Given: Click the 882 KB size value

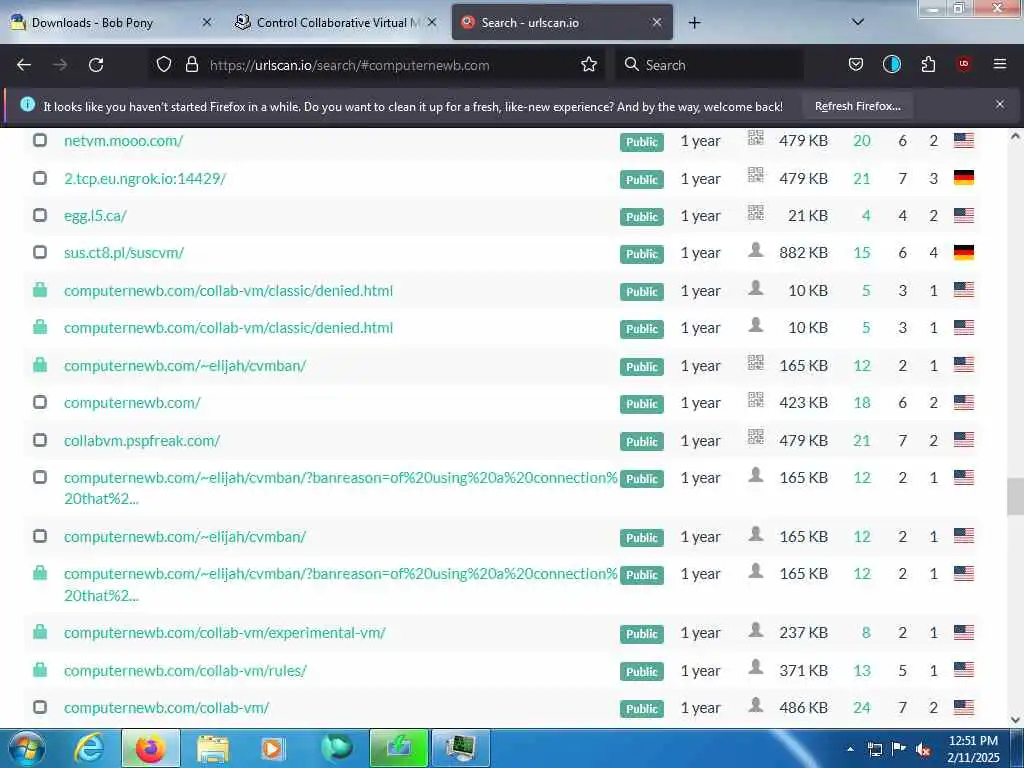Looking at the screenshot, I should pyautogui.click(x=803, y=253).
